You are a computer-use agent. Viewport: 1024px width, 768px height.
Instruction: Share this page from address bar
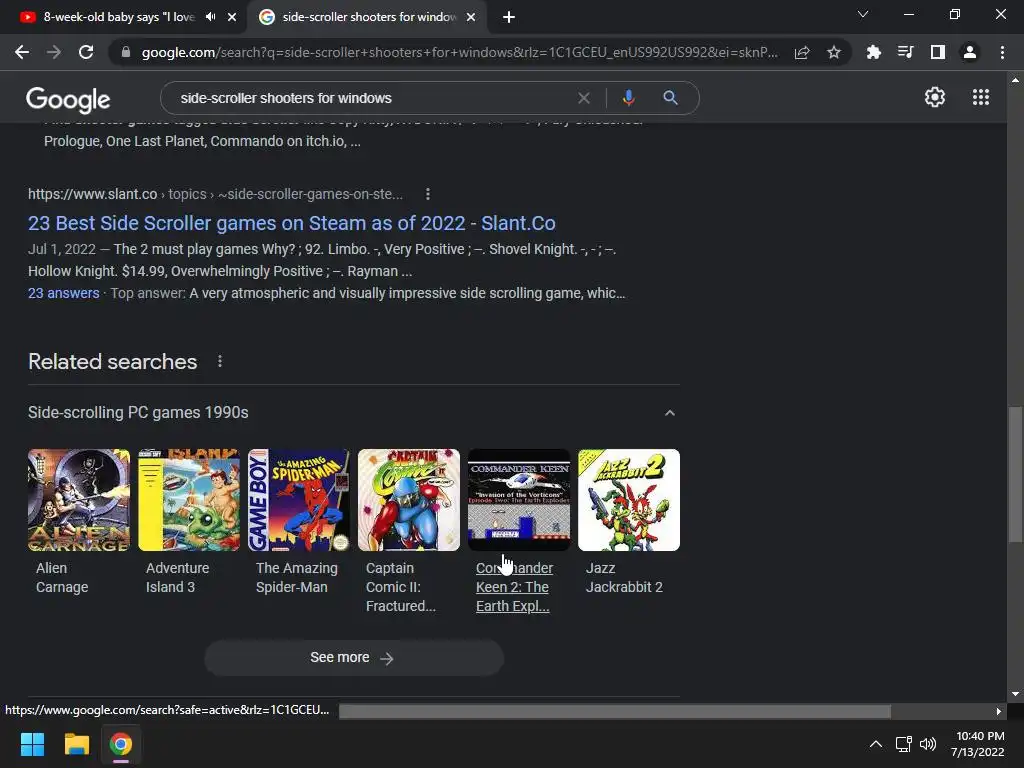(802, 52)
